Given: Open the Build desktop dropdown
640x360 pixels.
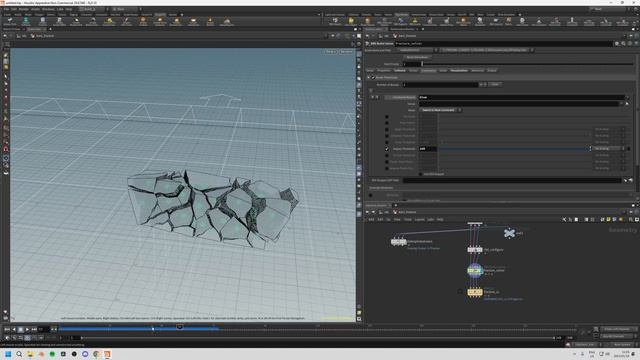Looking at the screenshot, I should (93, 9).
